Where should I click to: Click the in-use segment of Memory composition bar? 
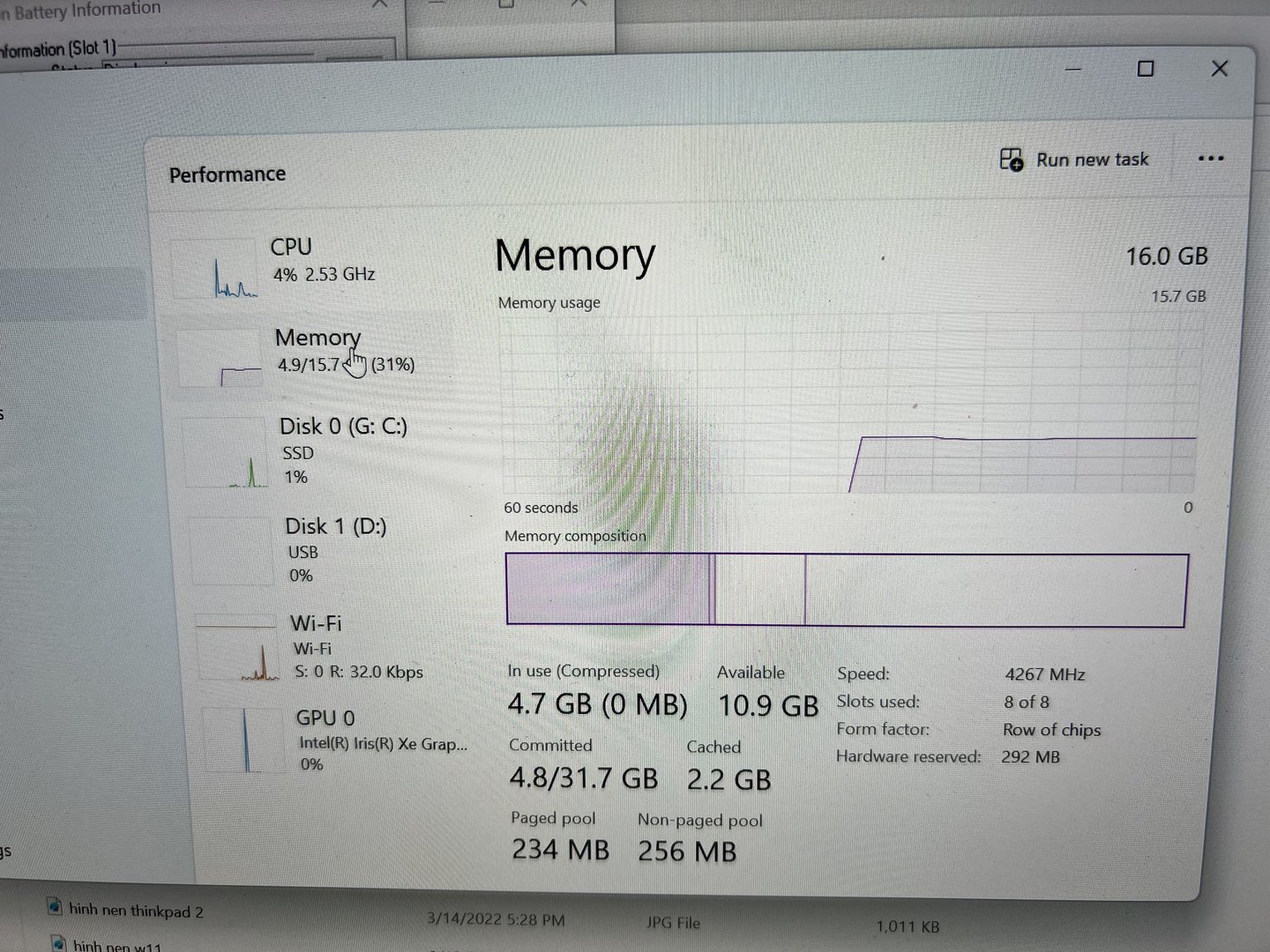click(607, 589)
